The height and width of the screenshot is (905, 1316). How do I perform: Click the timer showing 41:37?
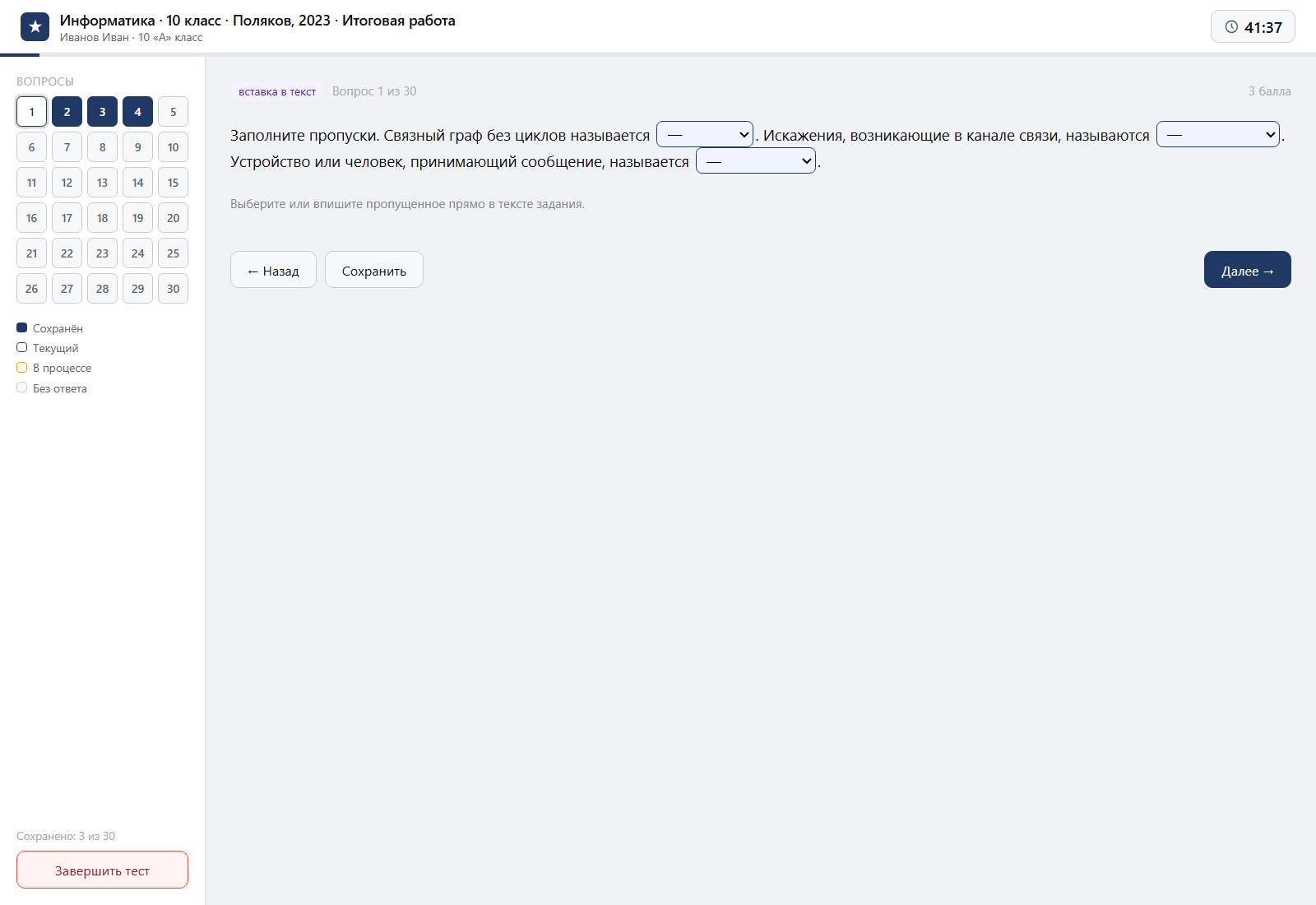point(1253,26)
